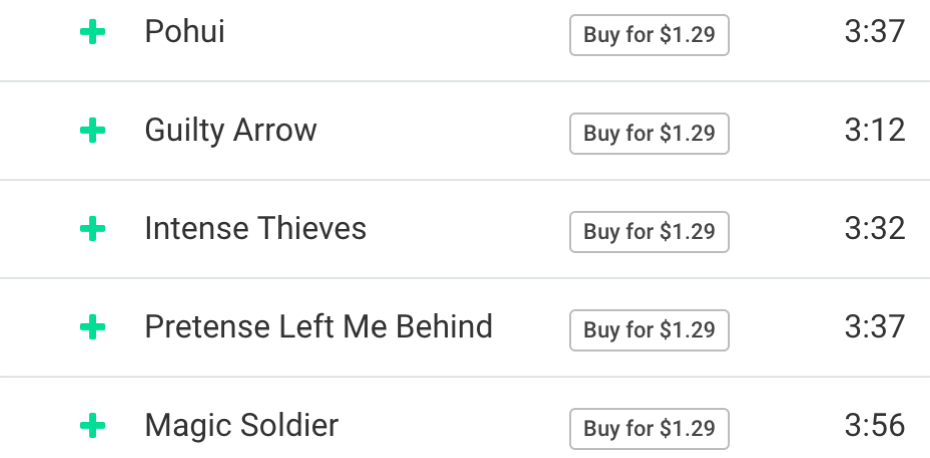930x458 pixels.
Task: Add Guilty Arrow using its plus icon
Action: [x=92, y=131]
